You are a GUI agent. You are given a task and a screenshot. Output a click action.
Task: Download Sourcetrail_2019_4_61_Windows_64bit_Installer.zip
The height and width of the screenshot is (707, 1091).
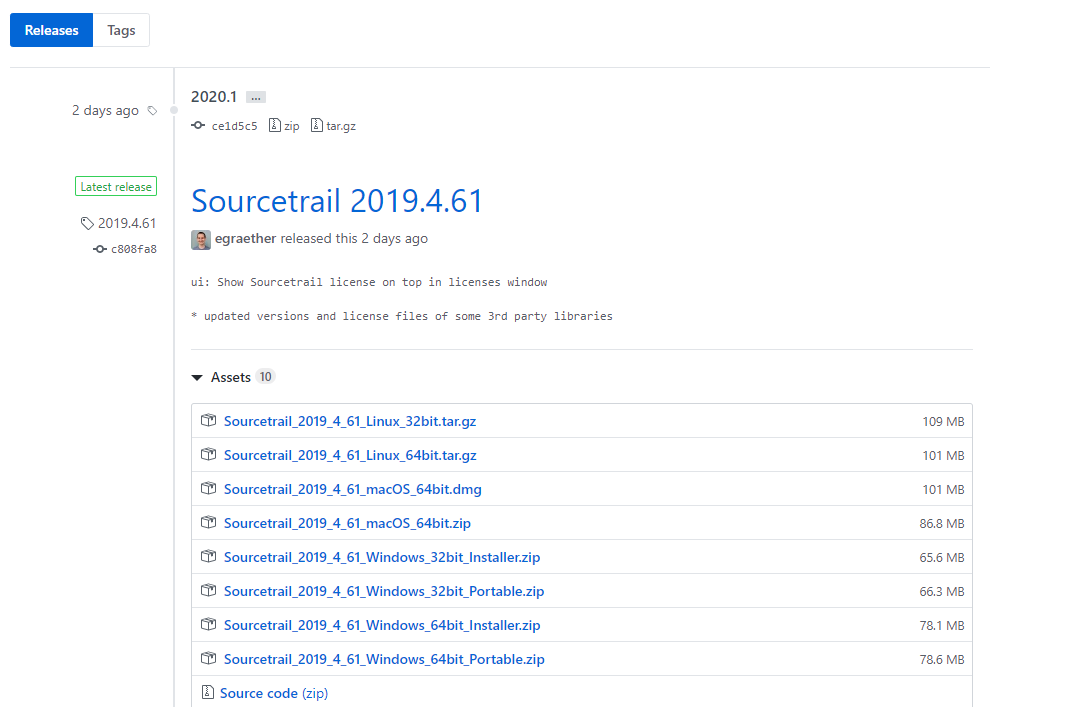(x=382, y=626)
